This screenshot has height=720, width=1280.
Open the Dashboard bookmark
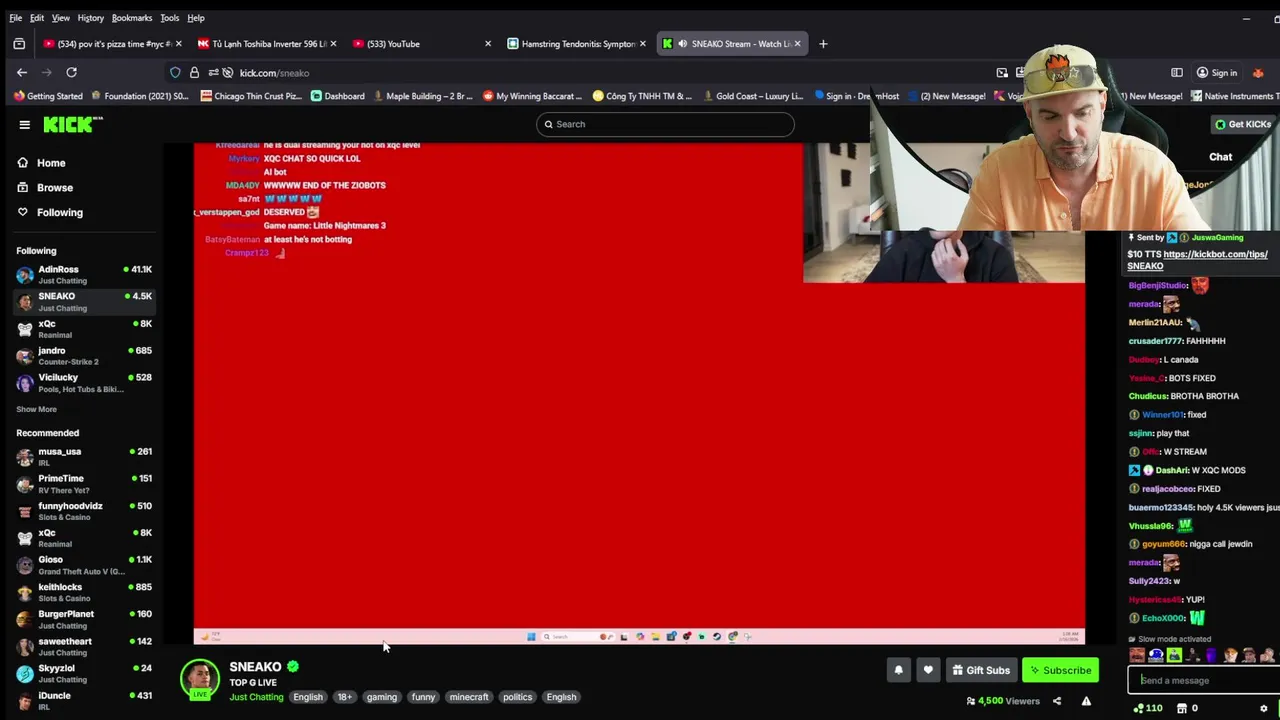(338, 96)
